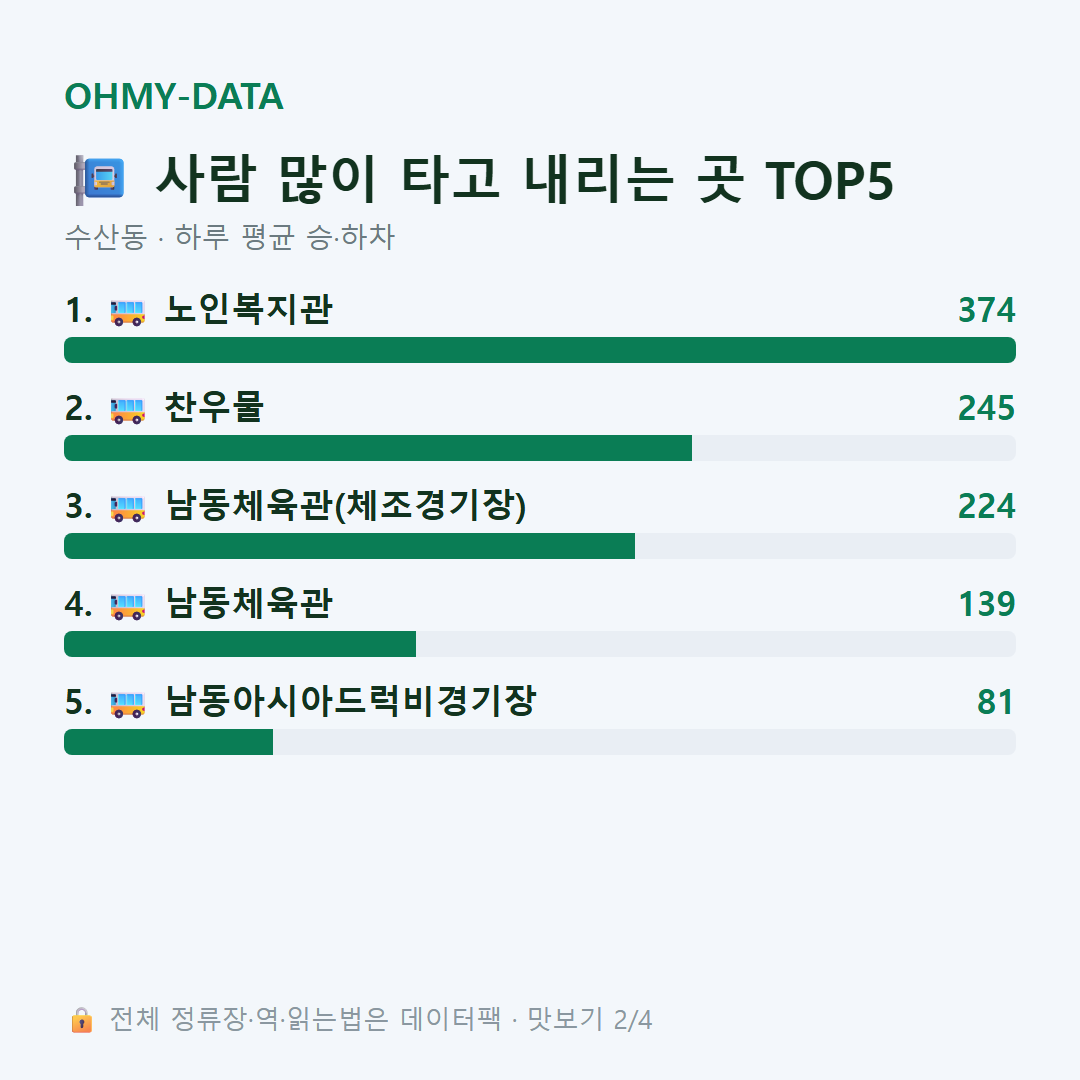Click the bus icon in rank 4 row

[x=127, y=606]
